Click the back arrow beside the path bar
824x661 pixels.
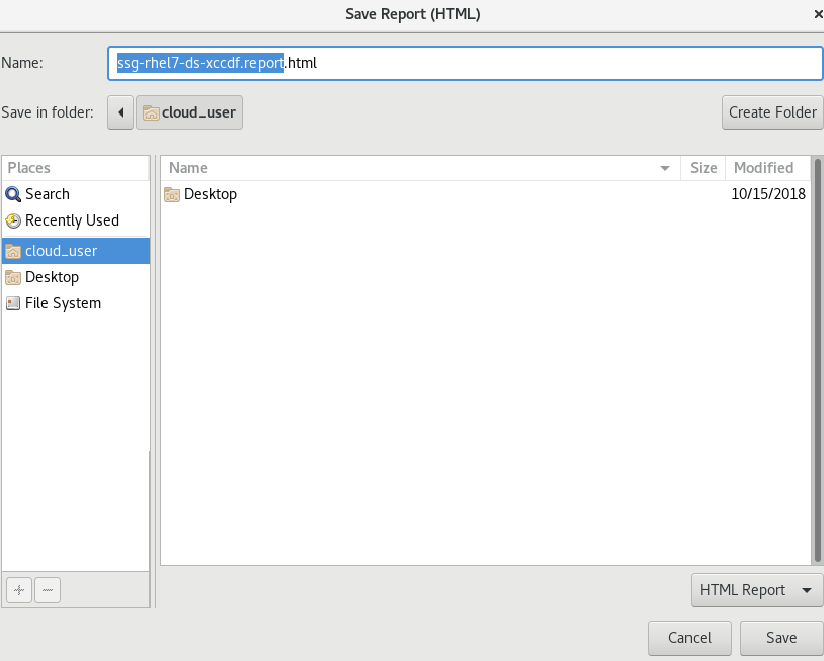click(120, 112)
